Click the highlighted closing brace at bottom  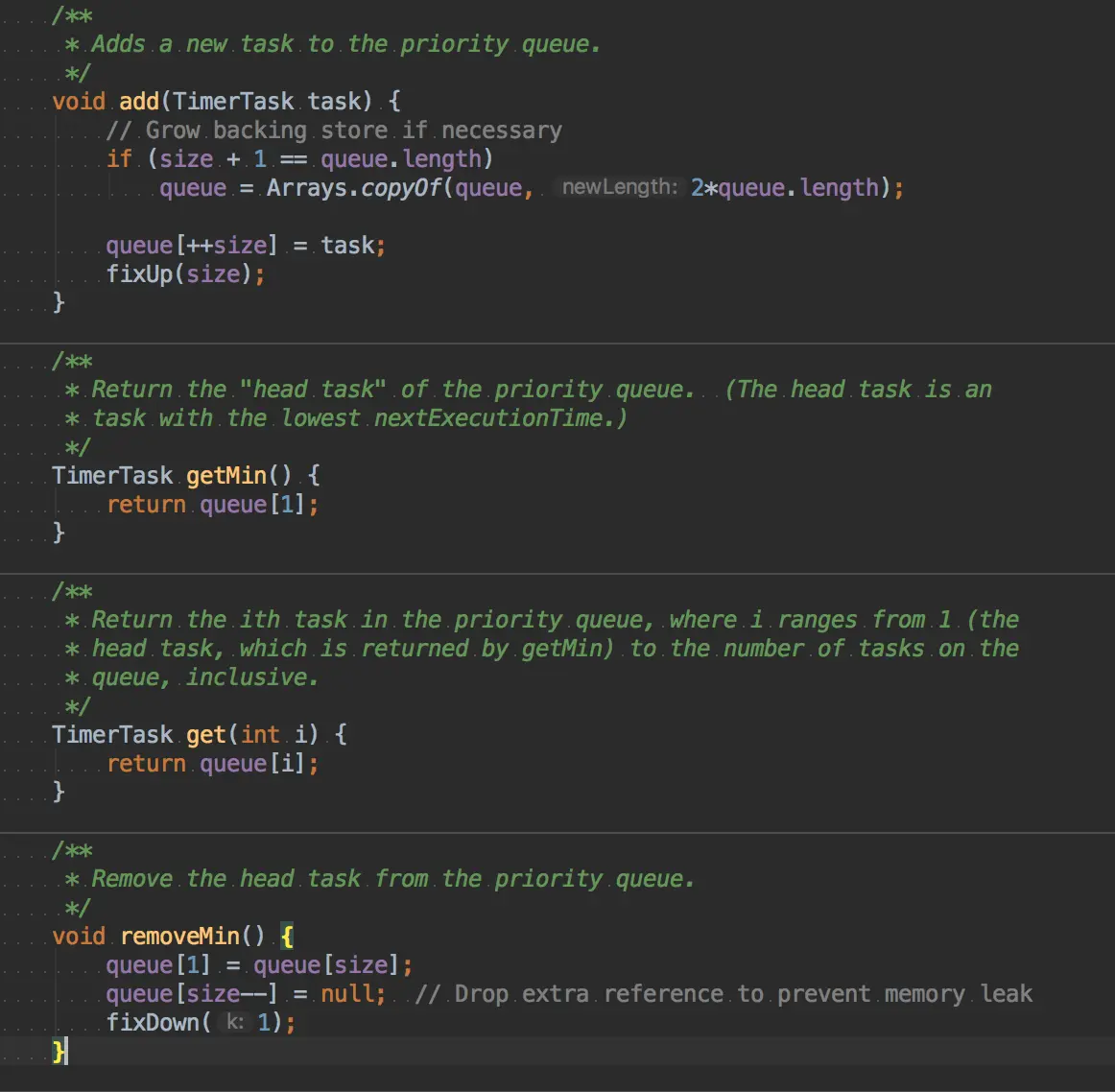59,1052
